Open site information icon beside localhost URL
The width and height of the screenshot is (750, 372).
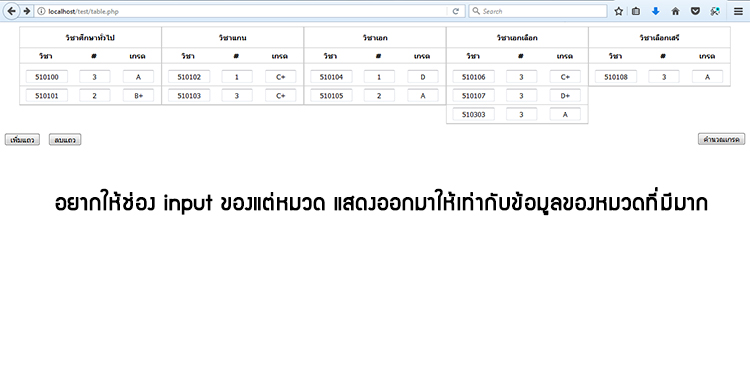click(41, 11)
